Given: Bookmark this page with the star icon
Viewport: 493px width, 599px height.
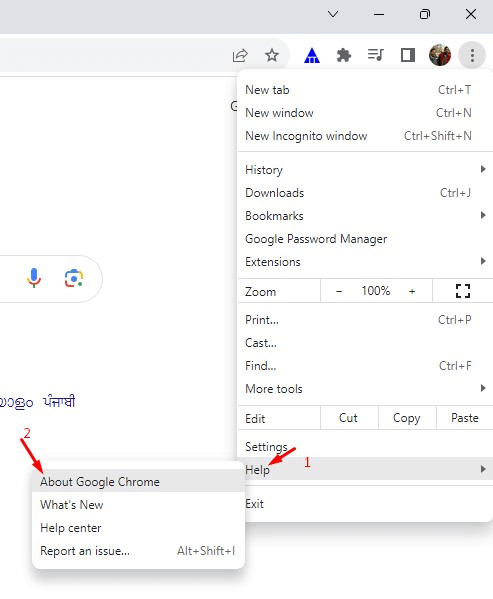Looking at the screenshot, I should 272,55.
